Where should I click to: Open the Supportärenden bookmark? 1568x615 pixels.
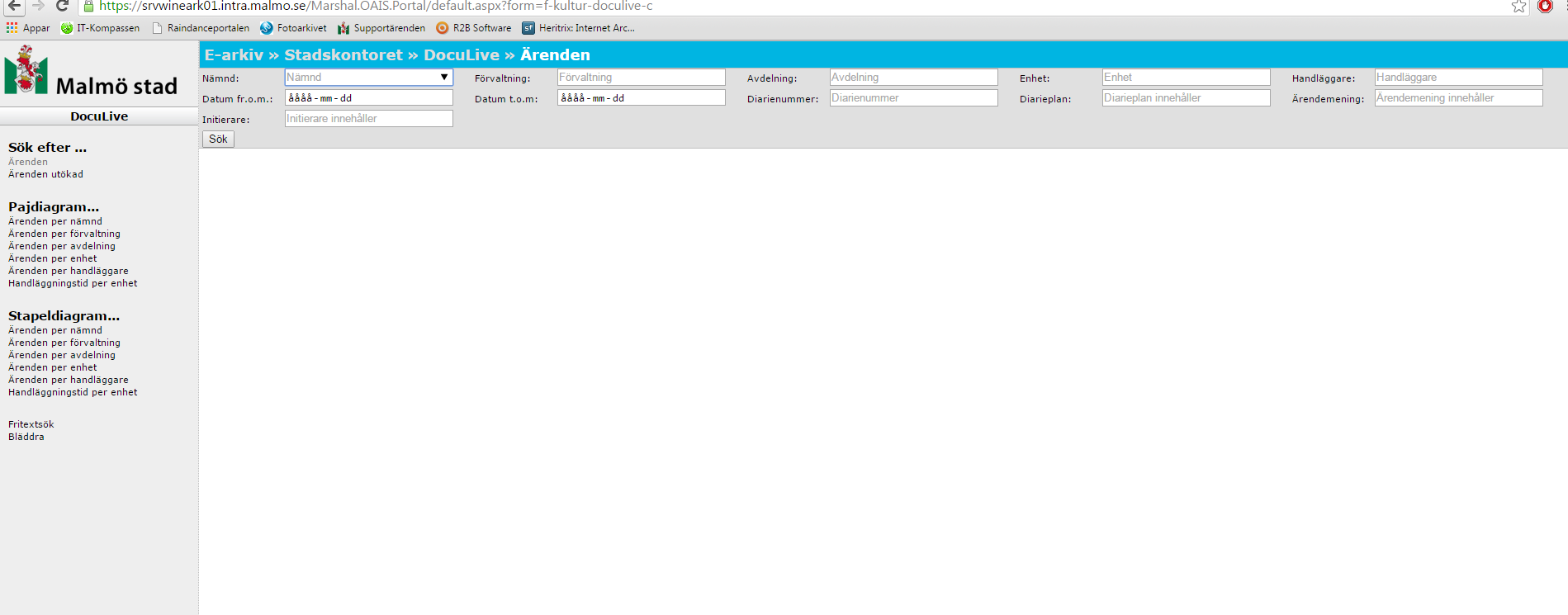click(x=381, y=28)
